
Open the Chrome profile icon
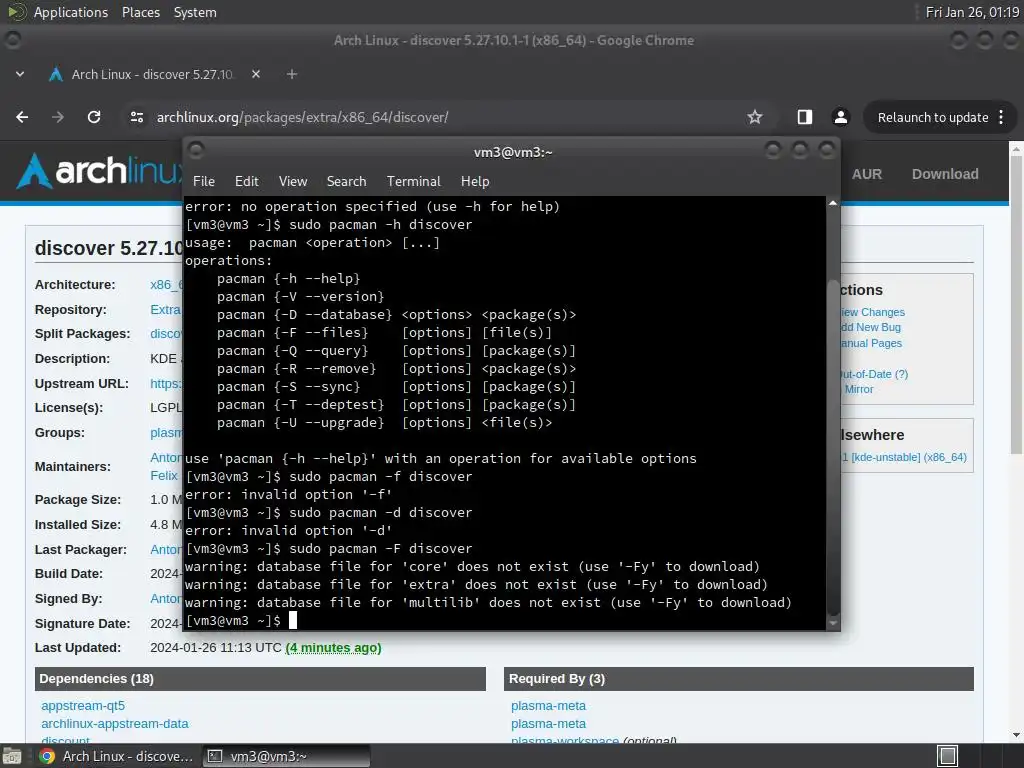coord(840,118)
